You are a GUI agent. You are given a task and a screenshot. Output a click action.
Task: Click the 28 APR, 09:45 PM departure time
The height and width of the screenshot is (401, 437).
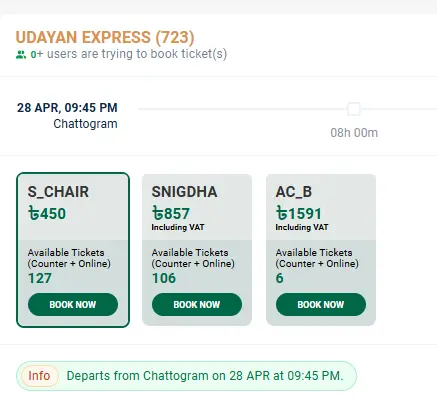[x=67, y=108]
